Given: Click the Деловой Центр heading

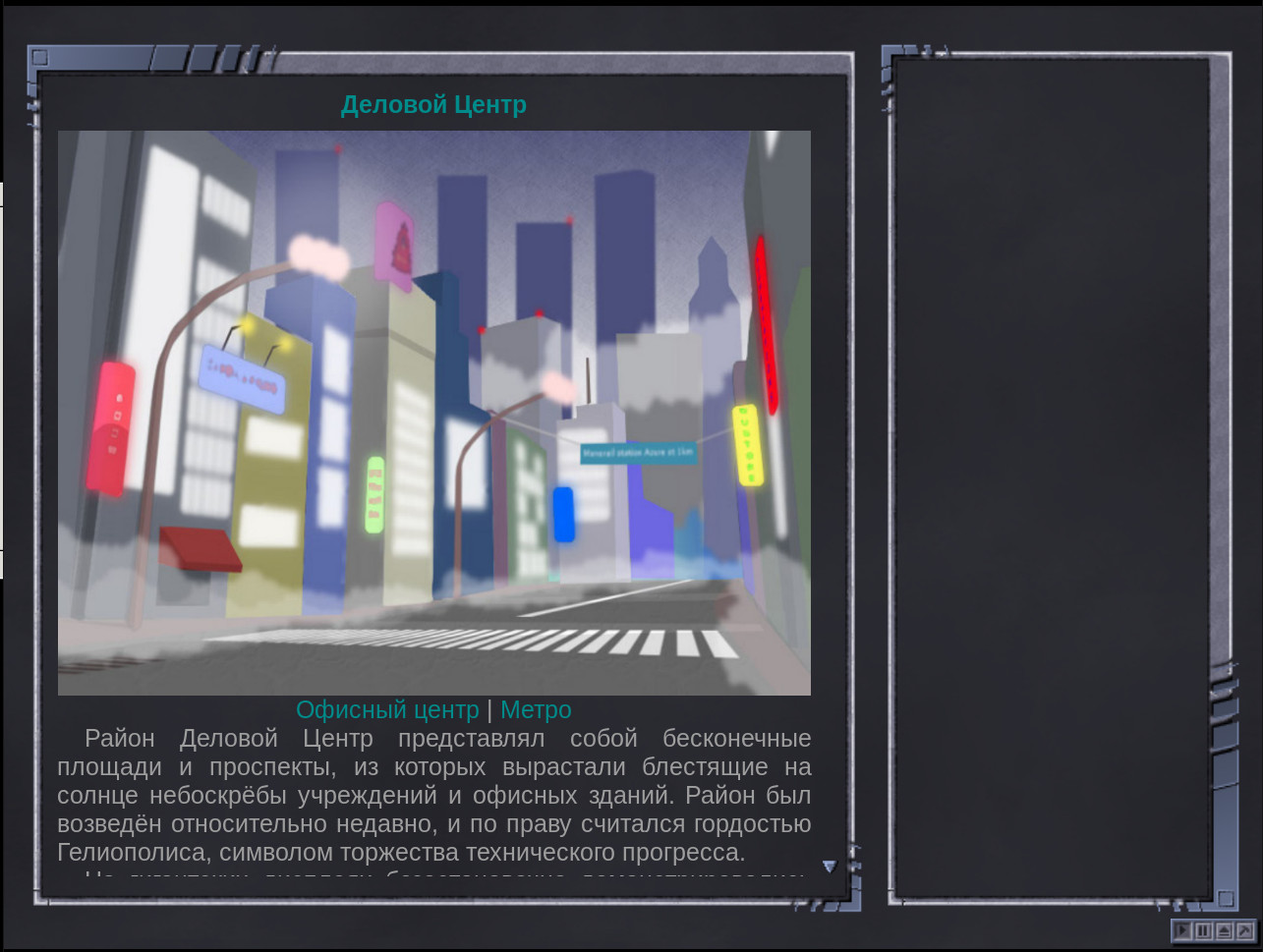Looking at the screenshot, I should [433, 104].
